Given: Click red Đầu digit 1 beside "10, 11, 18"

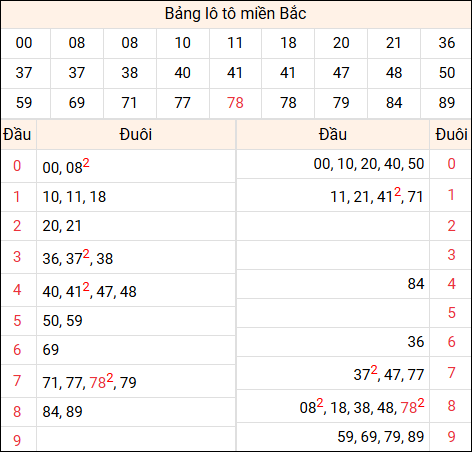Looking at the screenshot, I should [x=17, y=197].
